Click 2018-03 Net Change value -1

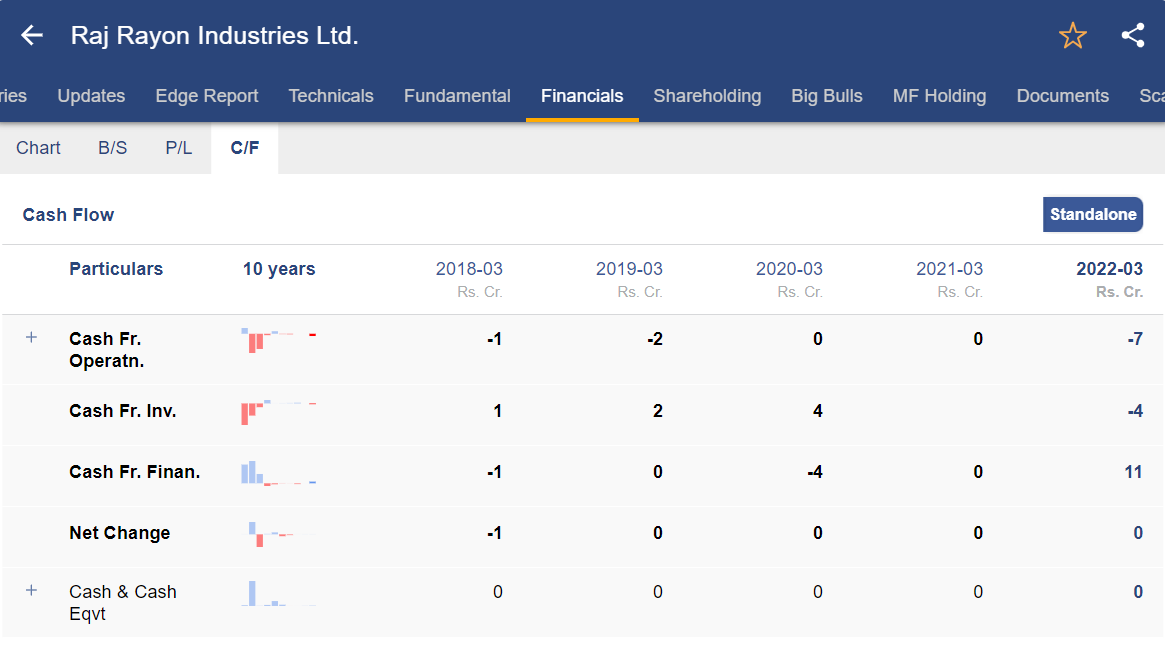point(494,533)
